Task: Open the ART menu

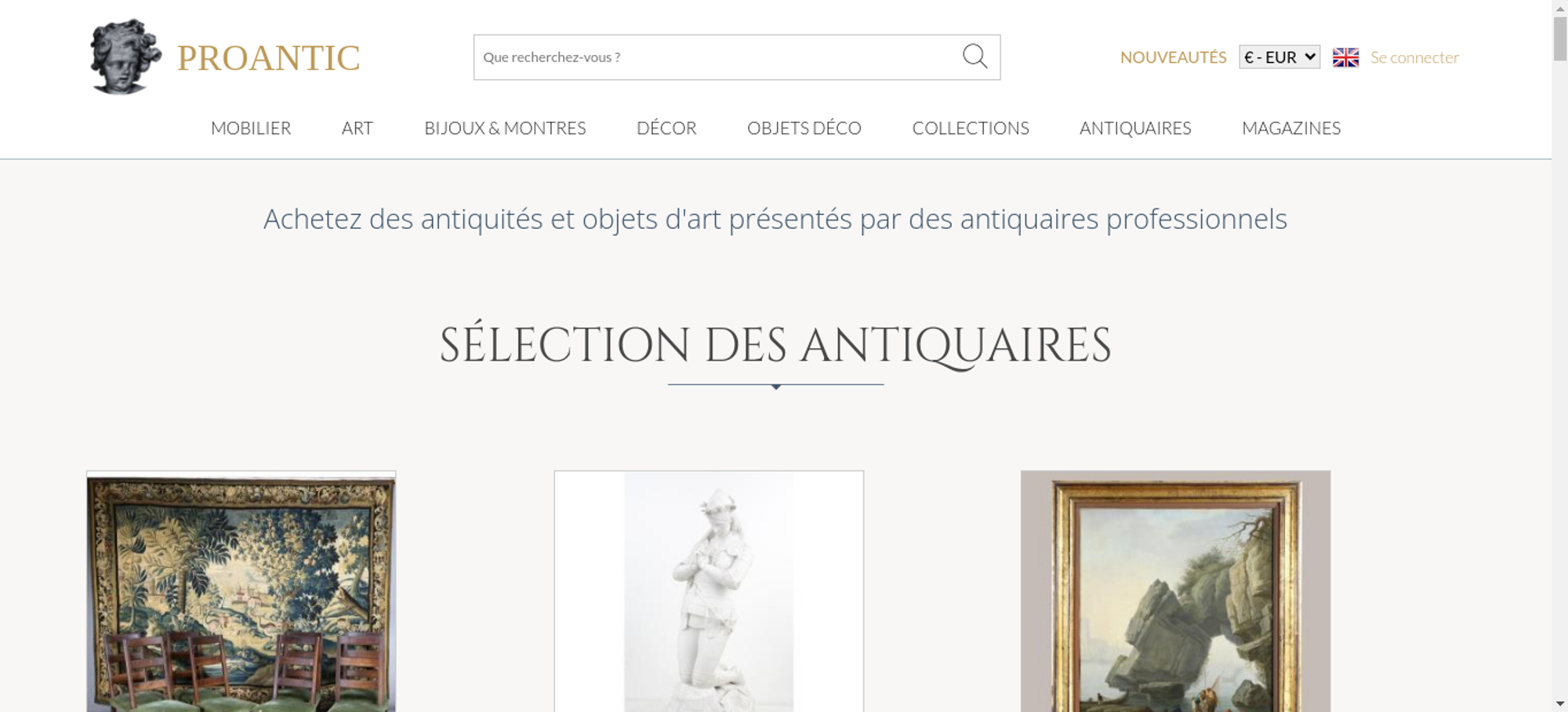Action: pos(358,128)
